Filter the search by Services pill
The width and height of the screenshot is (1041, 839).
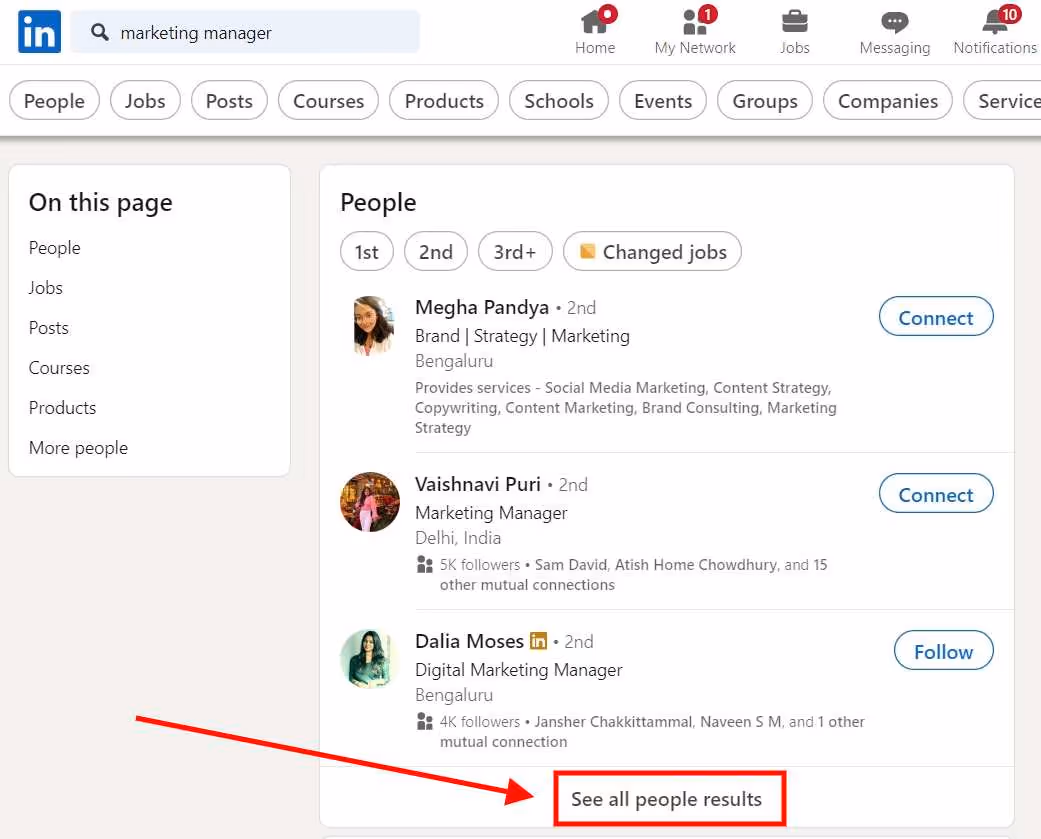pos(1003,101)
